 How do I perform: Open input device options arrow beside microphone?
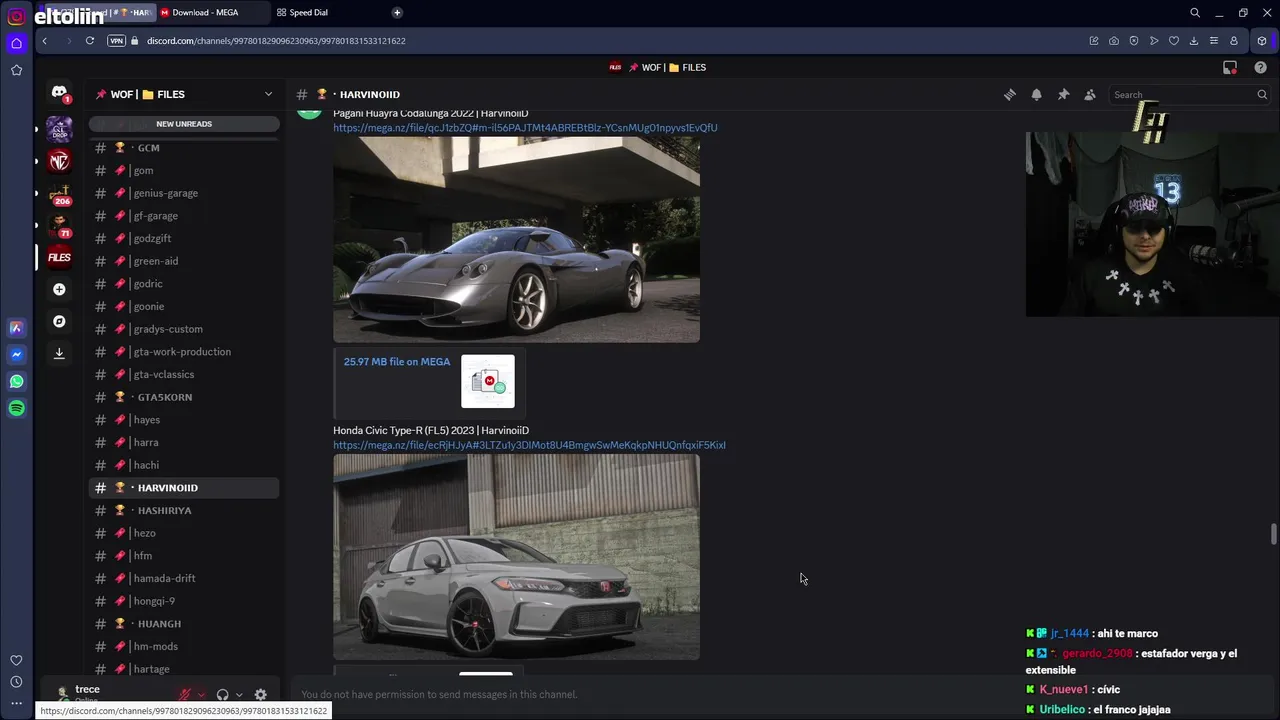click(x=201, y=695)
